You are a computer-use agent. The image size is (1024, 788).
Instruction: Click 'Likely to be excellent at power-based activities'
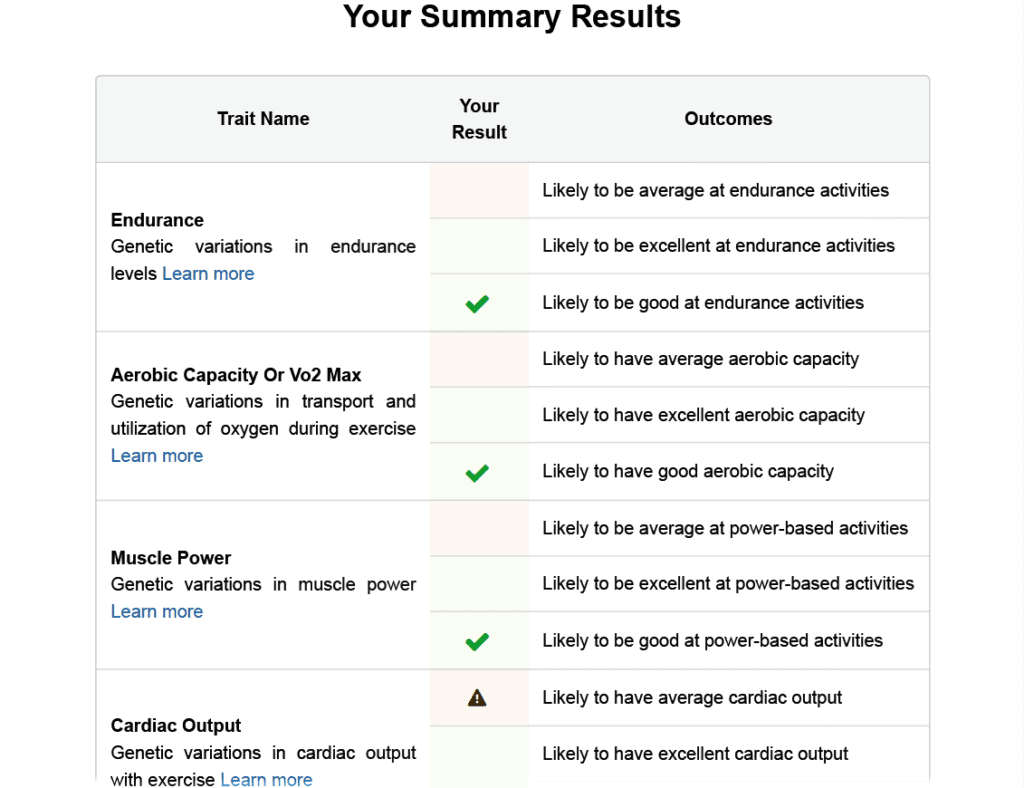coord(728,584)
